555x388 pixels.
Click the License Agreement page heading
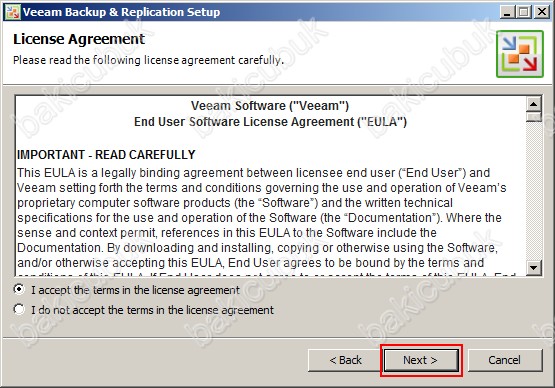[x=79, y=39]
